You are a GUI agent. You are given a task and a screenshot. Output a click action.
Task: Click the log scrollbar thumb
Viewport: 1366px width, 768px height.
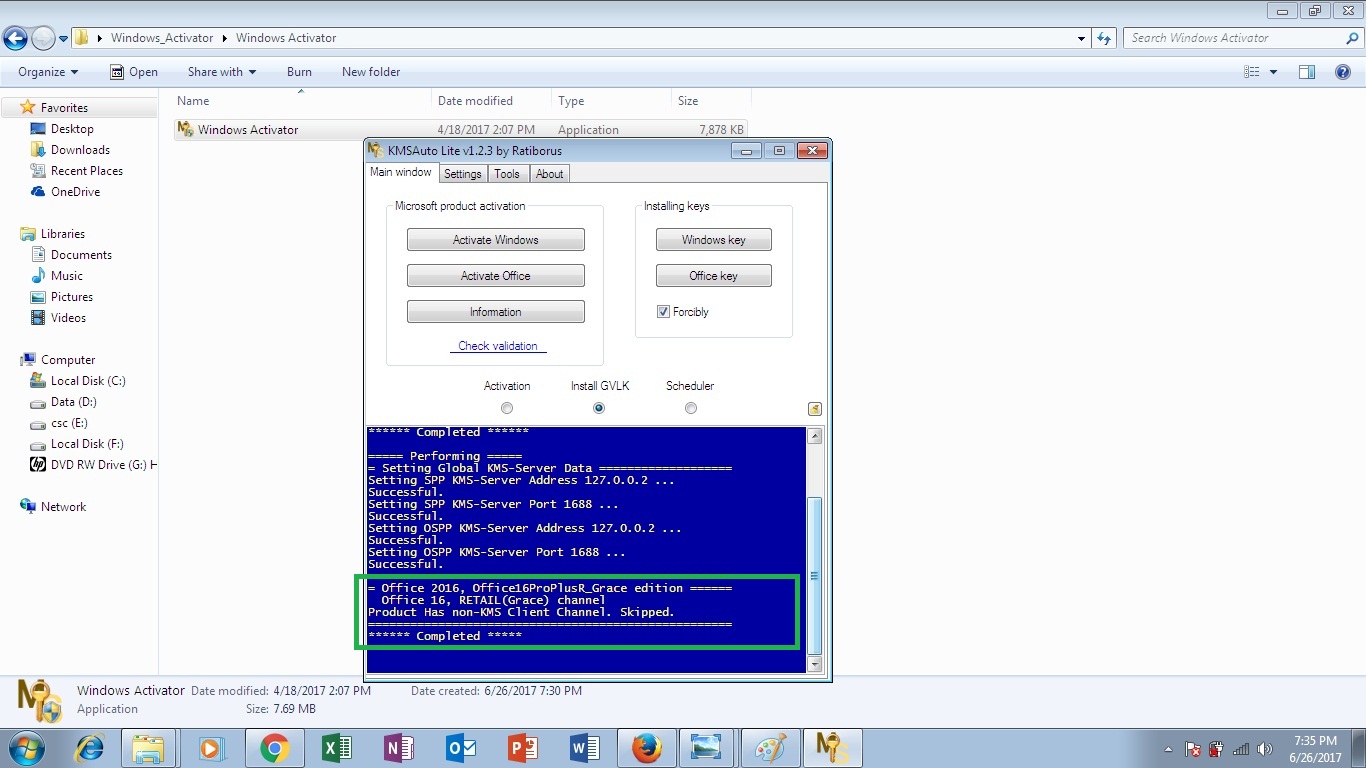click(814, 575)
